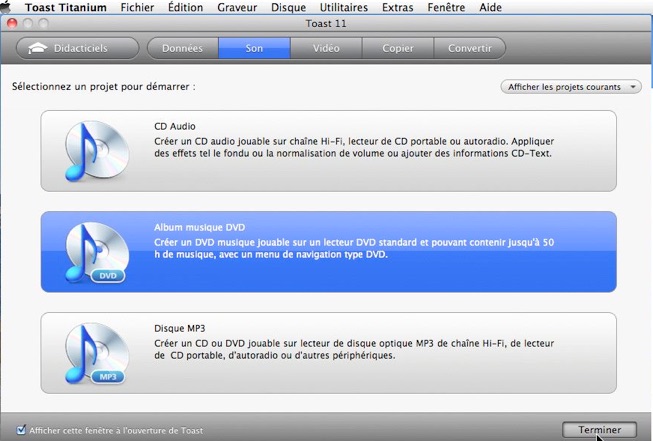Select the CD Audio project title
This screenshot has width=653, height=441.
[x=174, y=126]
